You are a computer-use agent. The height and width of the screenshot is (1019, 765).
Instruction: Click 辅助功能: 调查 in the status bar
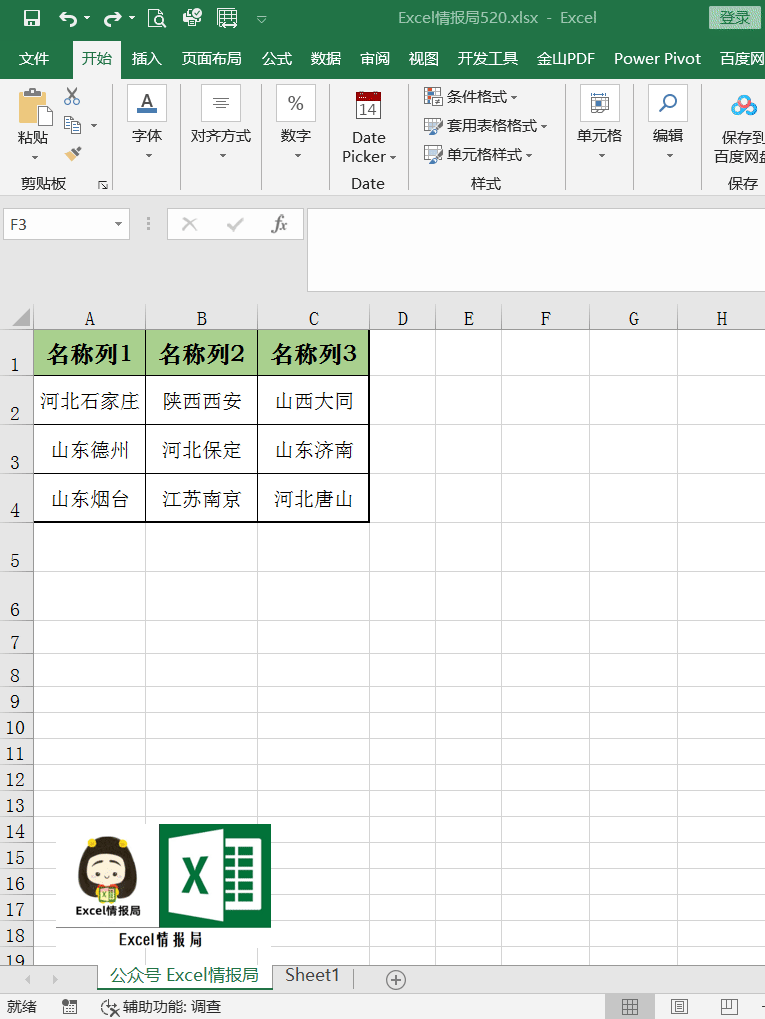[161, 1007]
